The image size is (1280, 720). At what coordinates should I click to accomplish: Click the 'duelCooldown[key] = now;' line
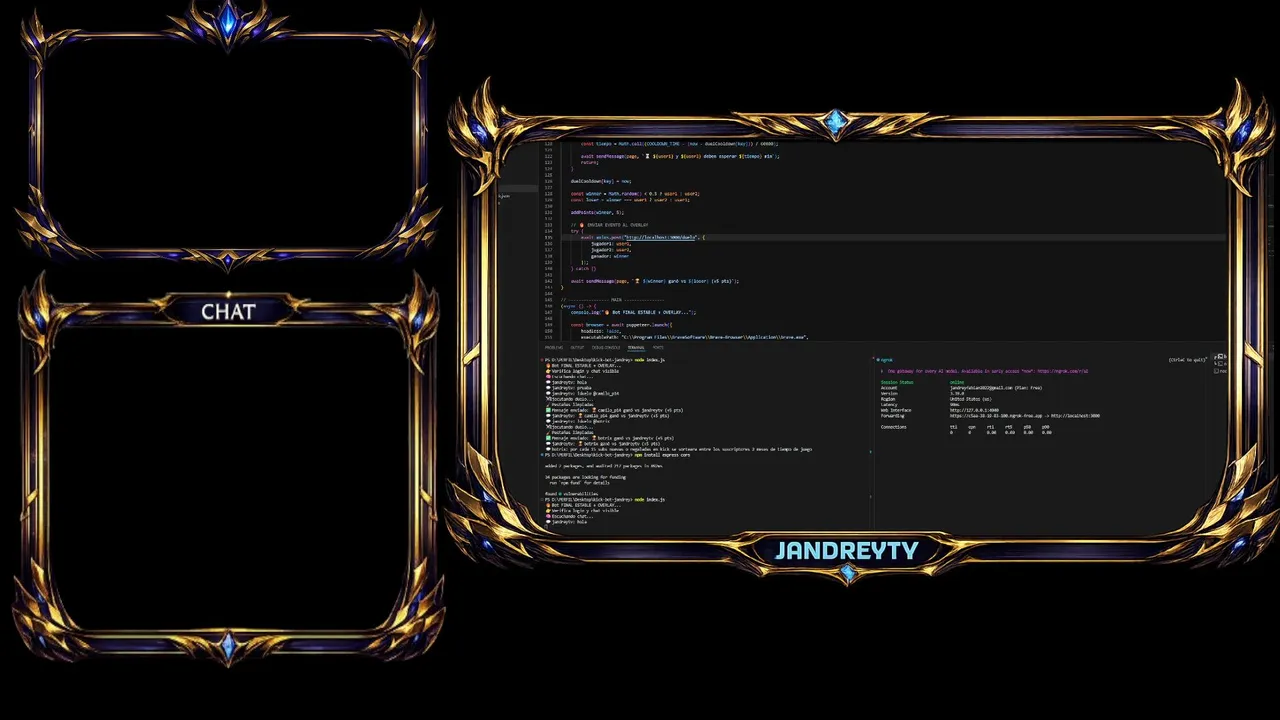coord(601,181)
